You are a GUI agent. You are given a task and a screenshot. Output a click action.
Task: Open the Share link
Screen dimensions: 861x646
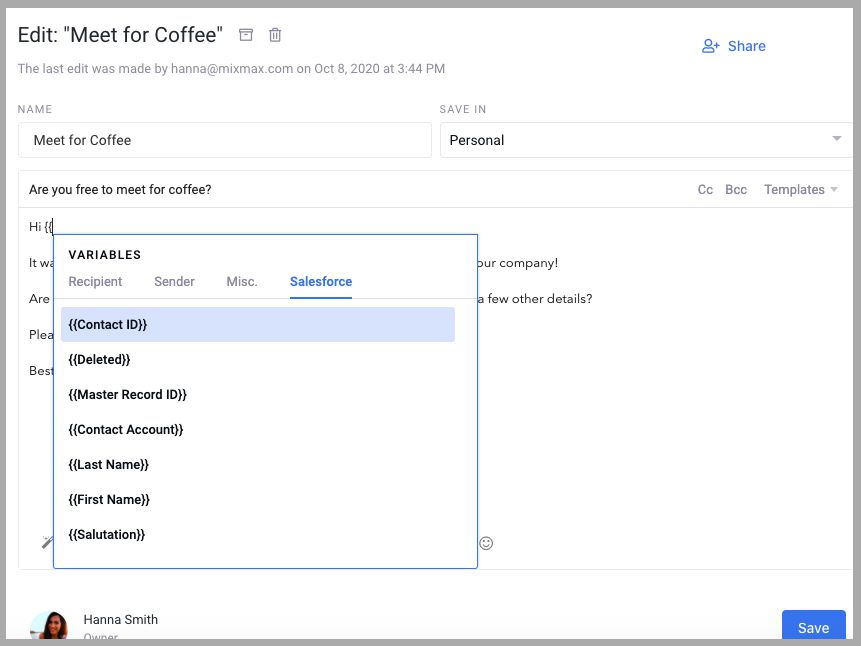click(746, 46)
